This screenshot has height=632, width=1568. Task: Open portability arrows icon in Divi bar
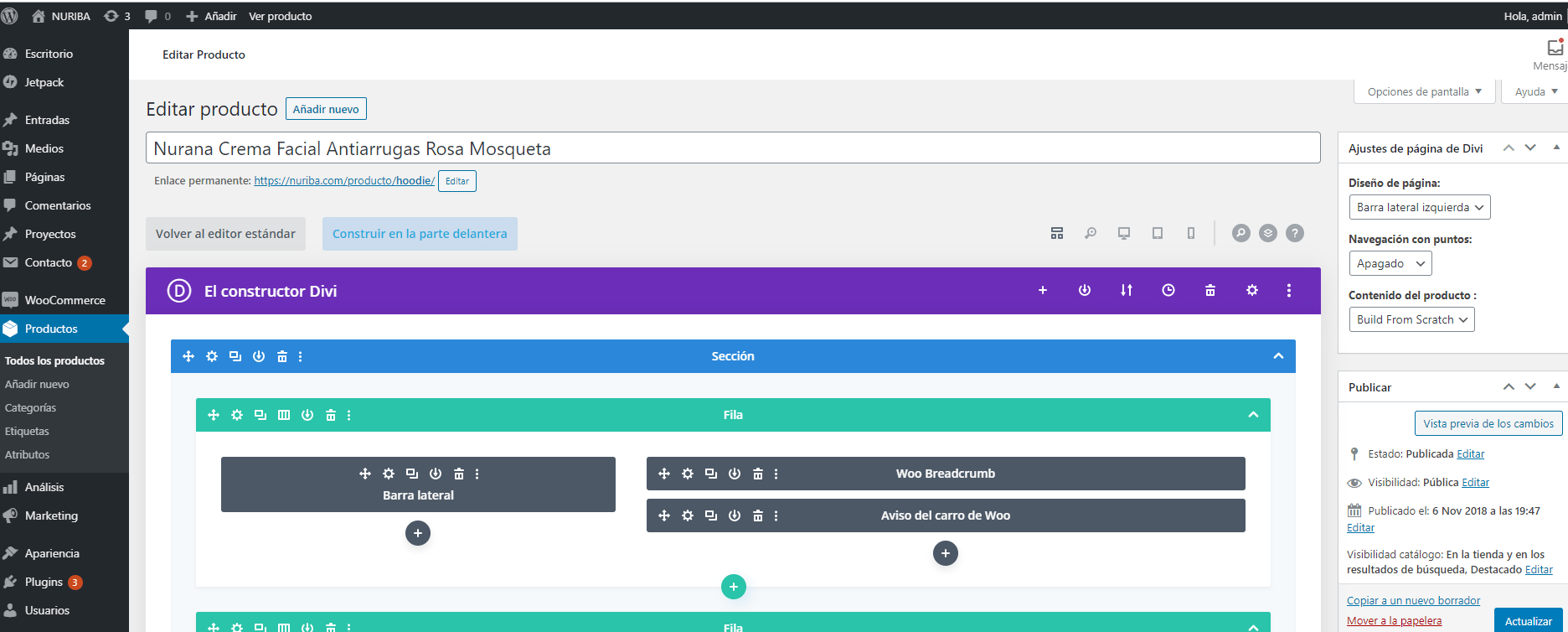click(1127, 290)
